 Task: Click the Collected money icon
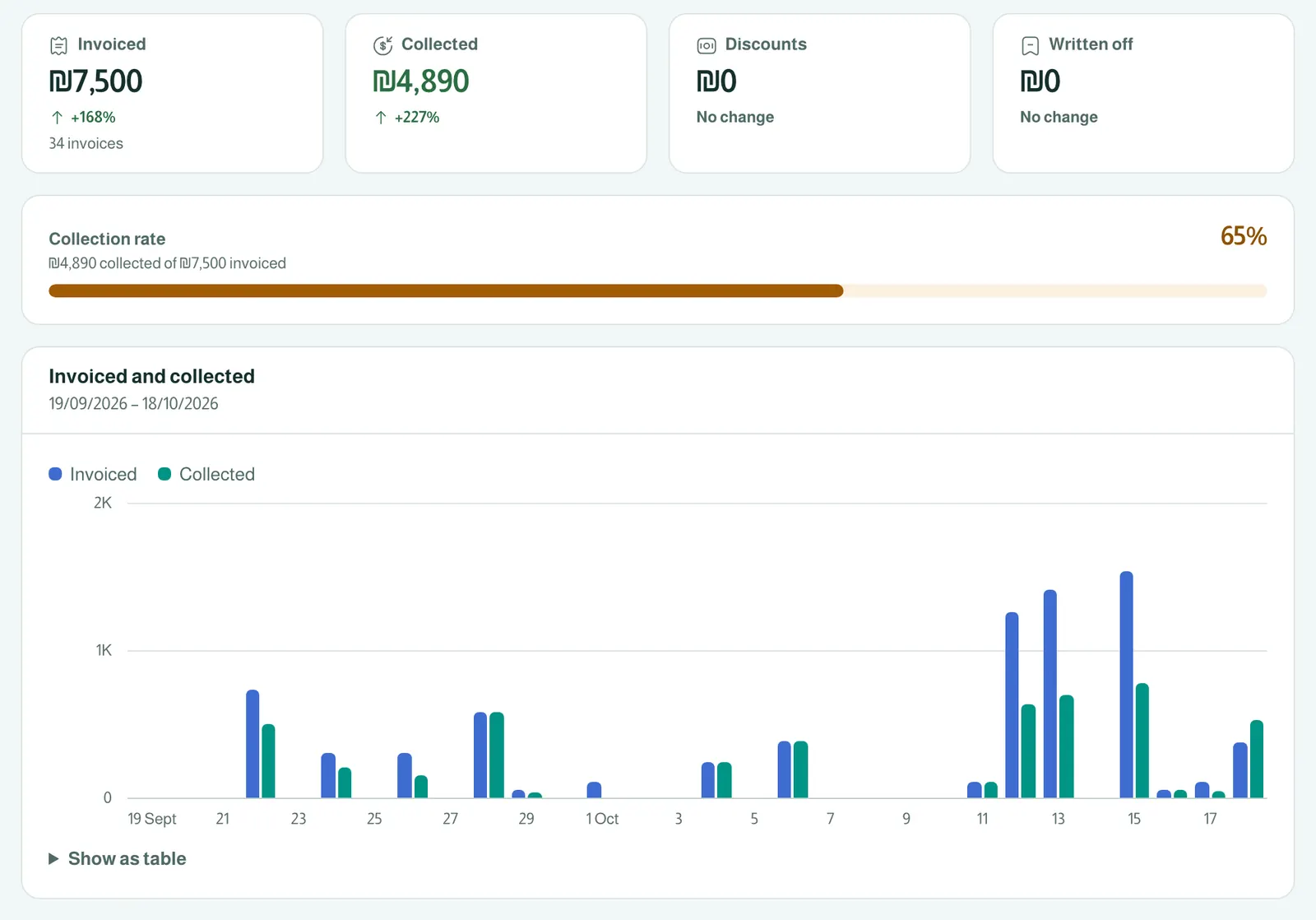pos(382,45)
